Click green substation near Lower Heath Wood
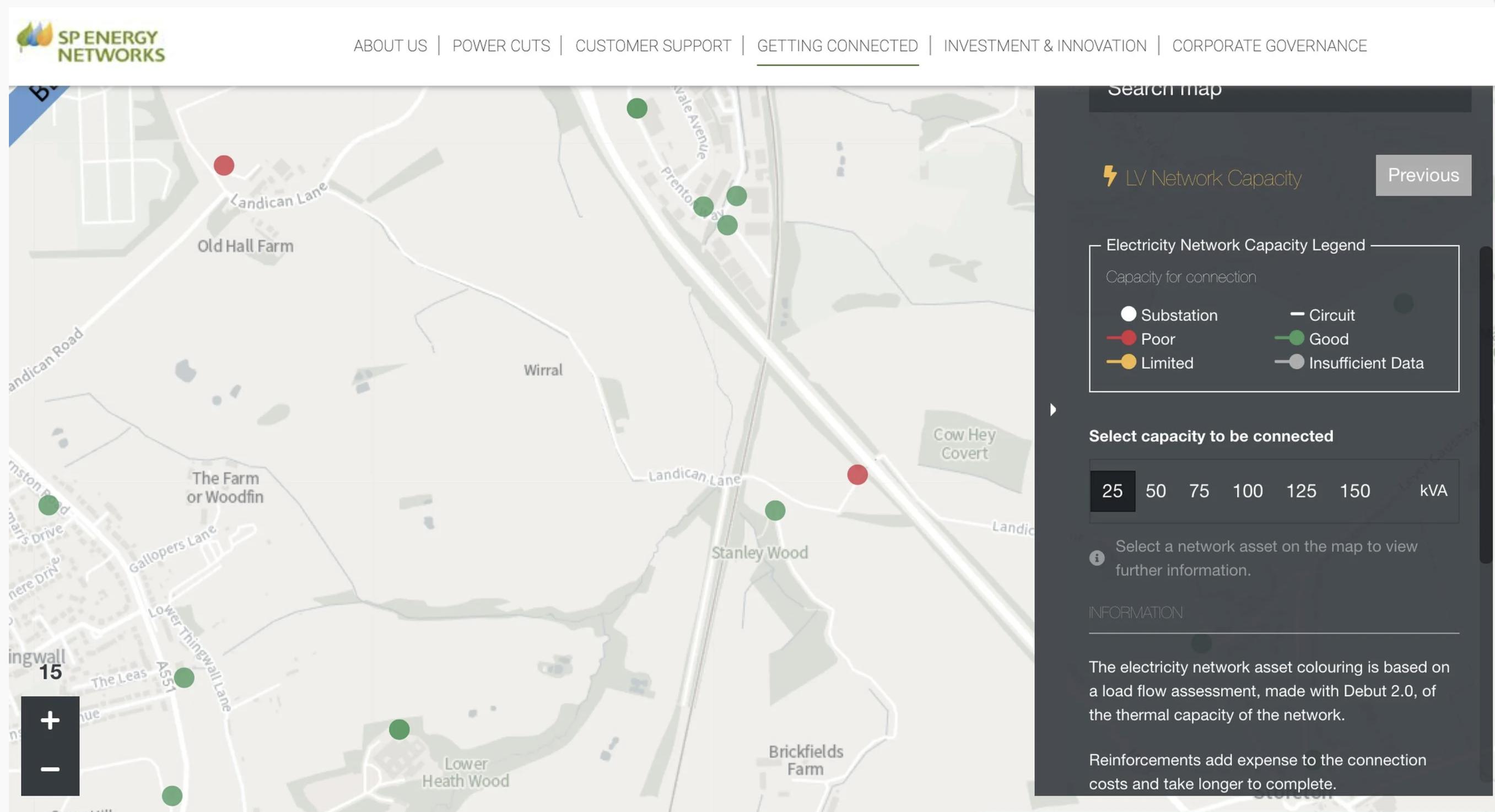 [x=399, y=729]
